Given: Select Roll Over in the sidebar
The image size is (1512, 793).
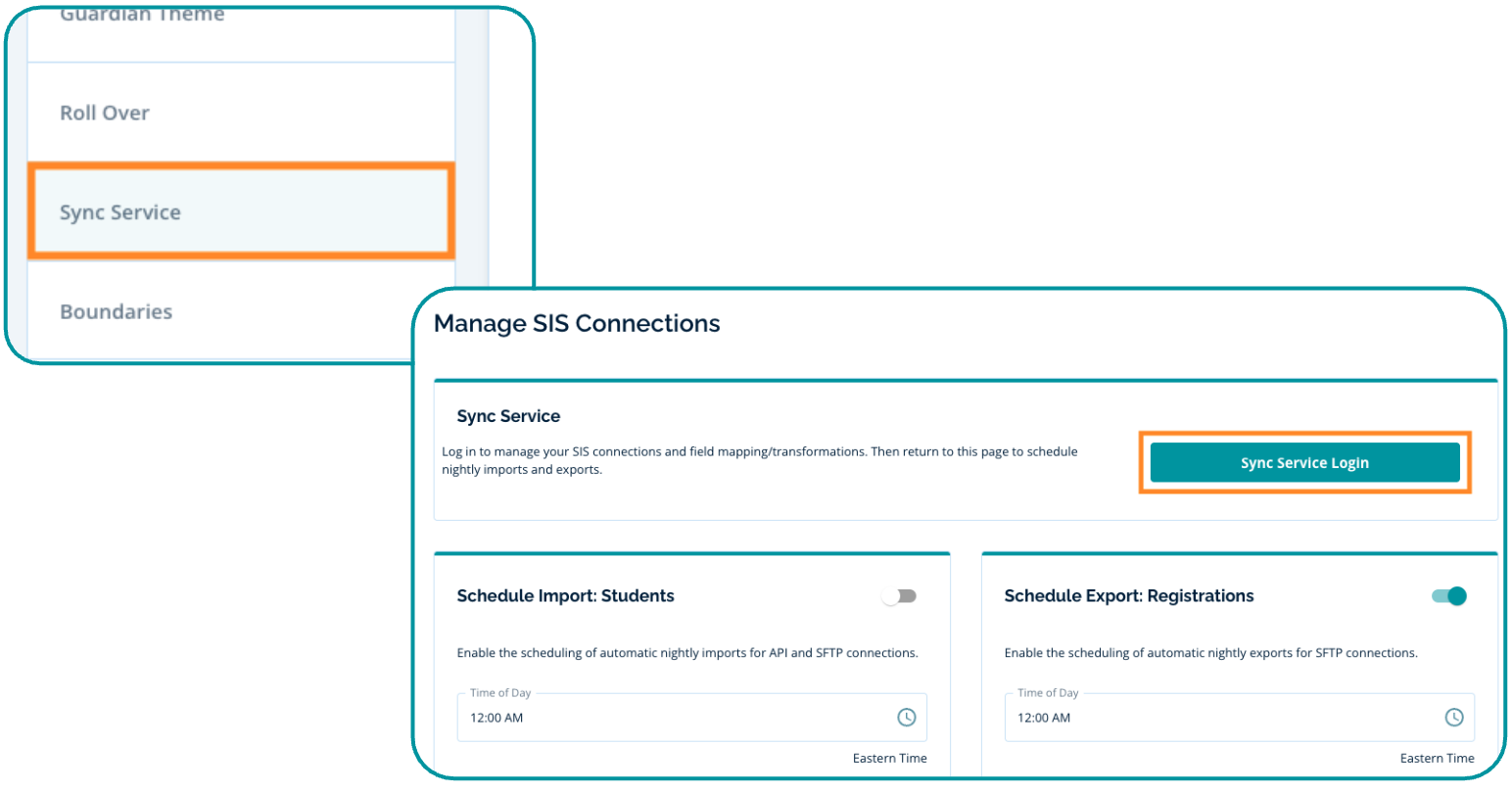Looking at the screenshot, I should (105, 114).
